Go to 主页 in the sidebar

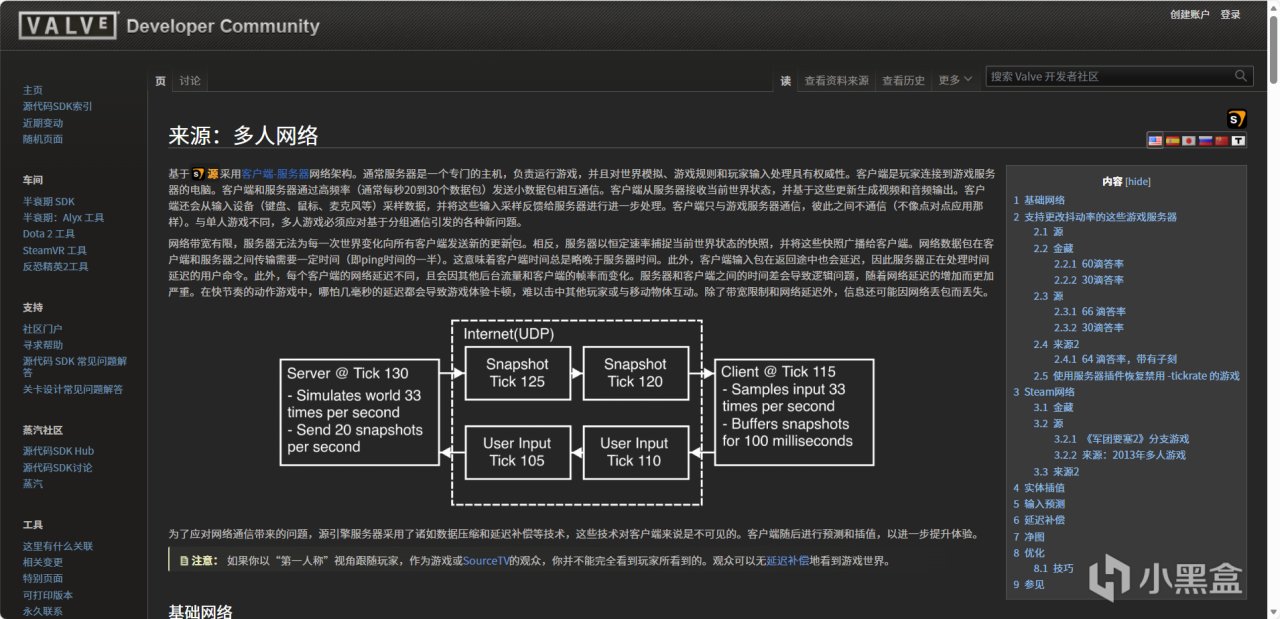point(33,90)
